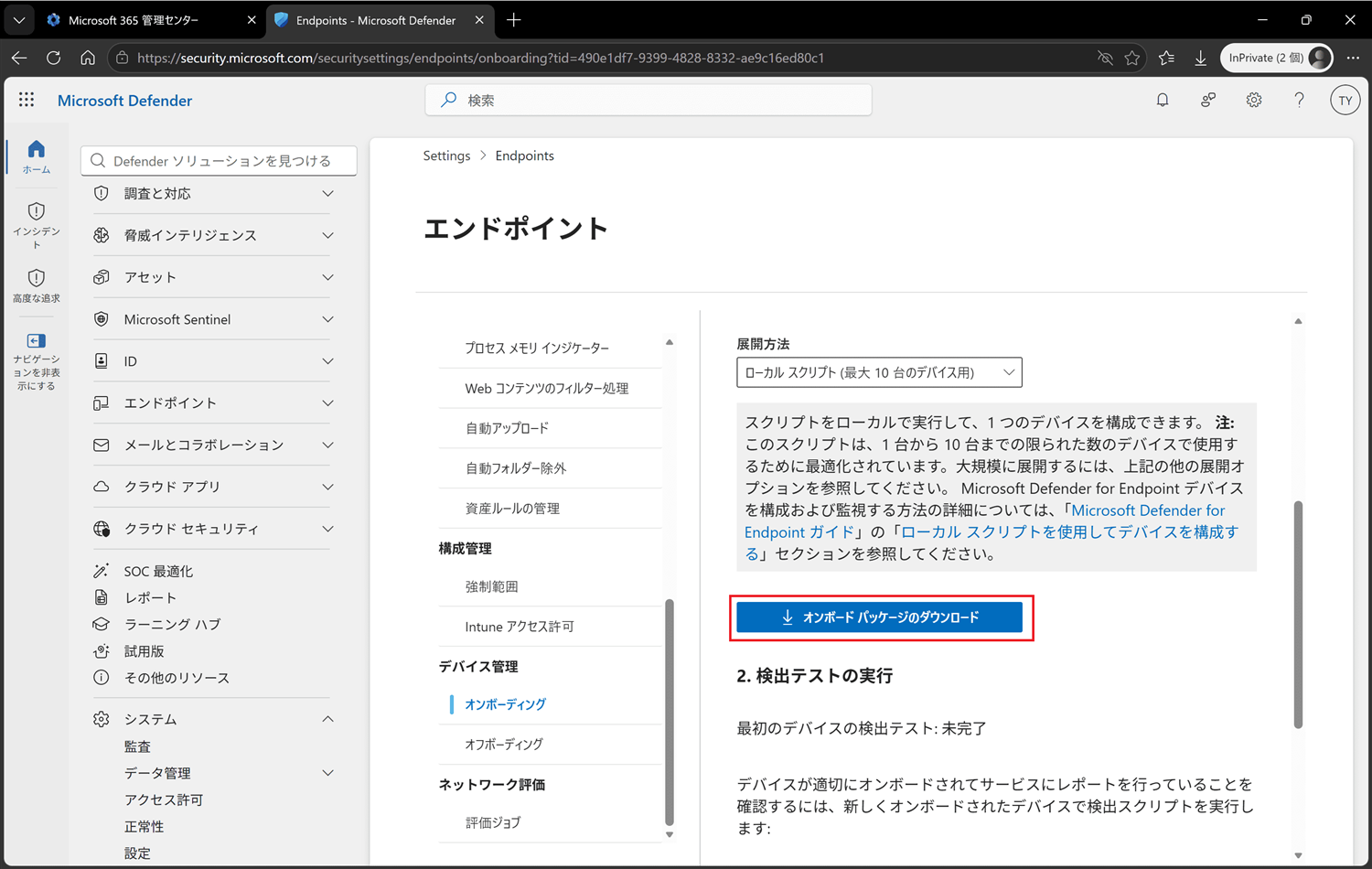Click the notifications bell icon
The image size is (1372, 869).
1163,101
